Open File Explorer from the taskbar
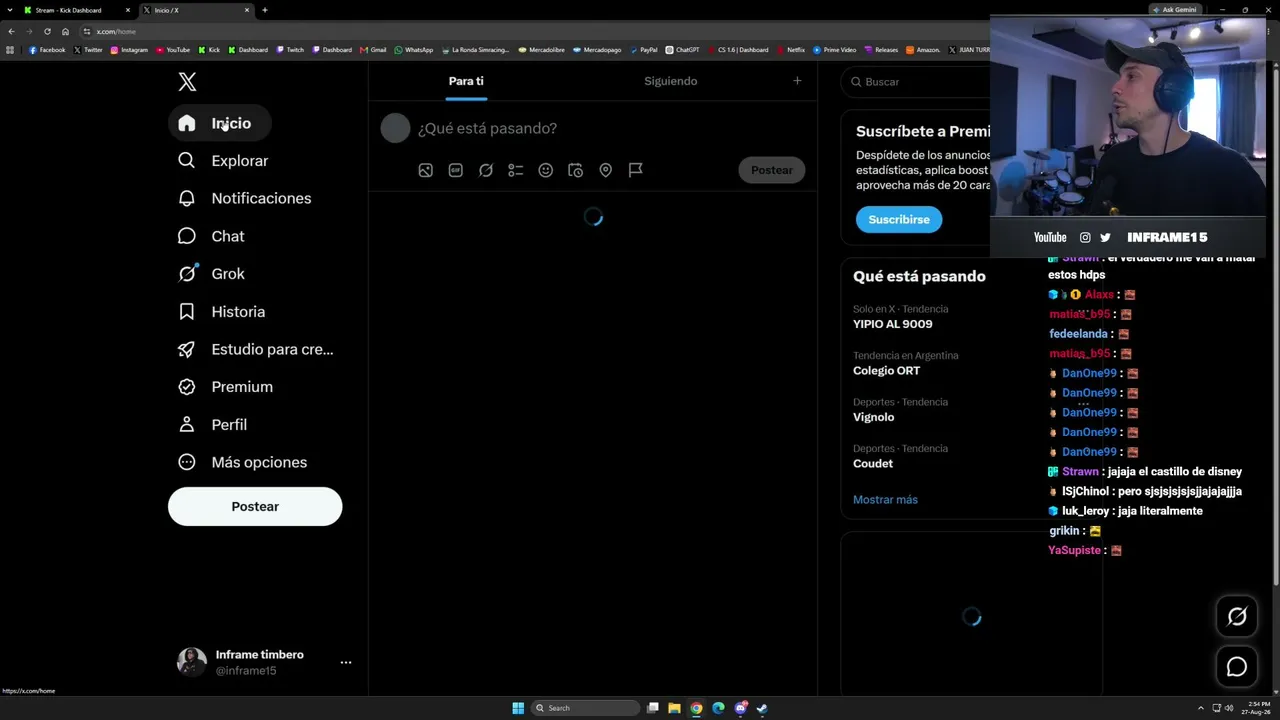 [x=674, y=708]
